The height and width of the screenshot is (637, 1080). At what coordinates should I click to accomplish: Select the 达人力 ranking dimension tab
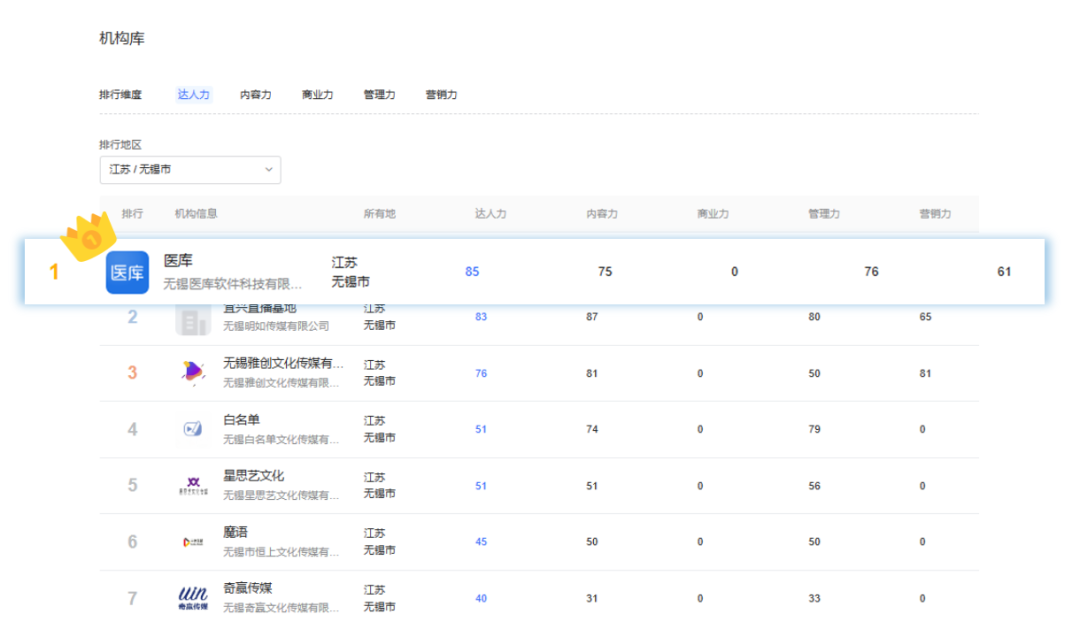coord(194,95)
